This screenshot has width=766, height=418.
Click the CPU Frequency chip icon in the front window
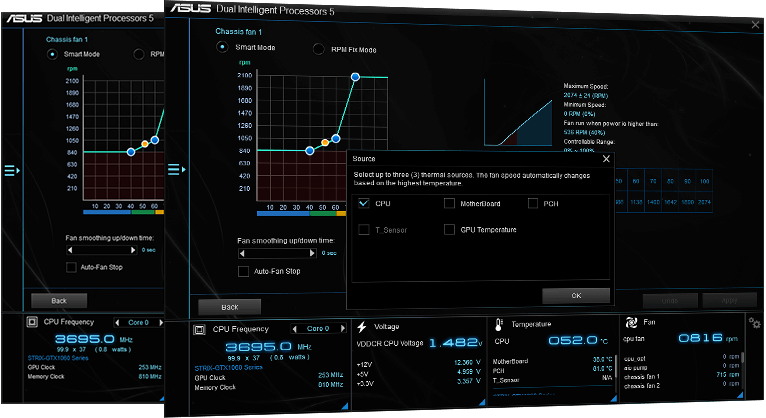[199, 330]
